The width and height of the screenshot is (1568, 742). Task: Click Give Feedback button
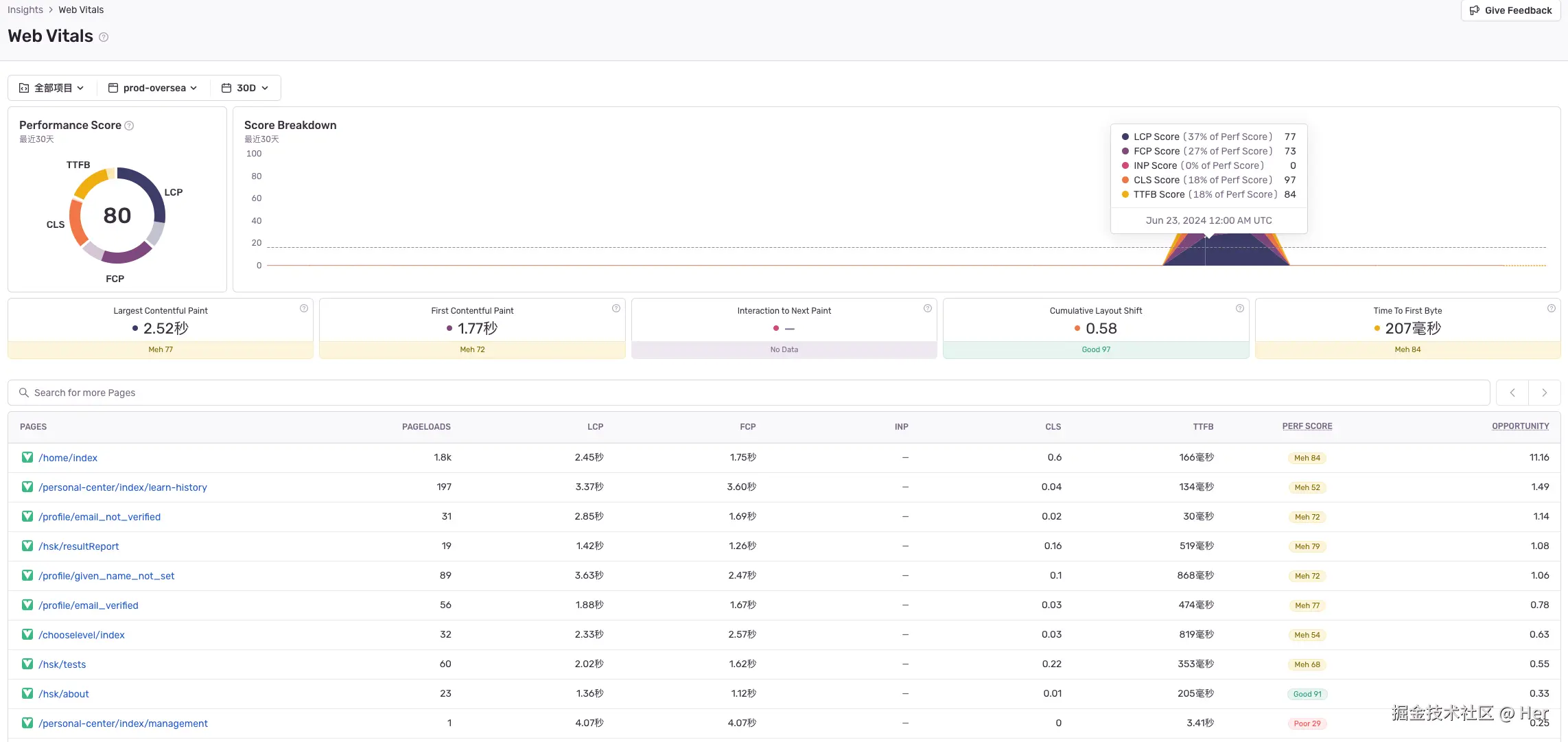pos(1510,10)
